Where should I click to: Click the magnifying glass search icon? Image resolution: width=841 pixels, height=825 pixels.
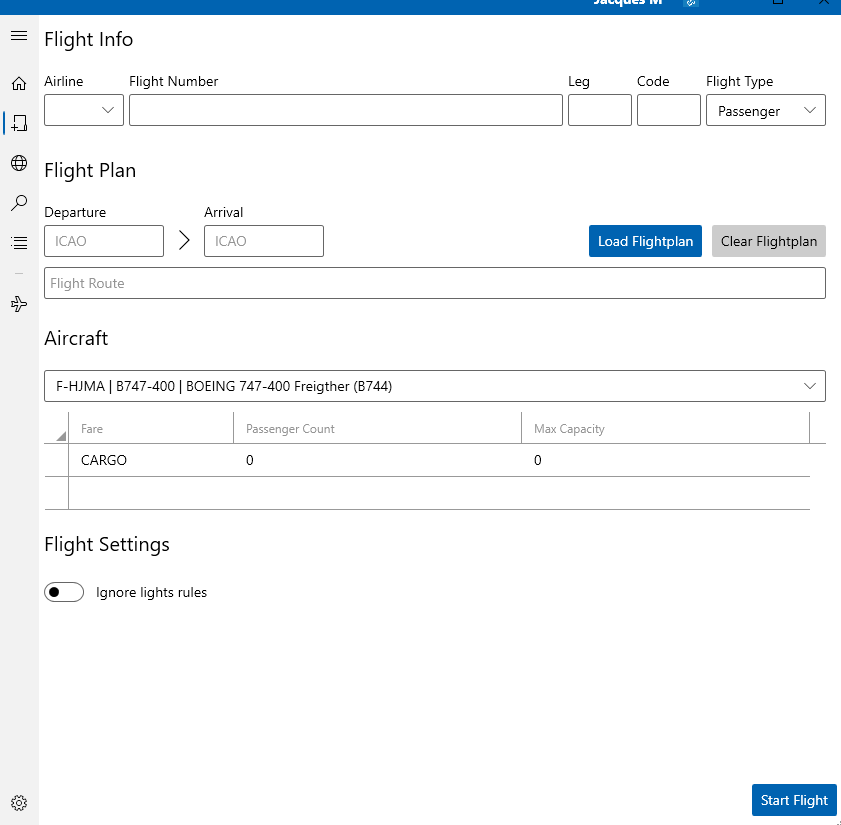pos(18,203)
